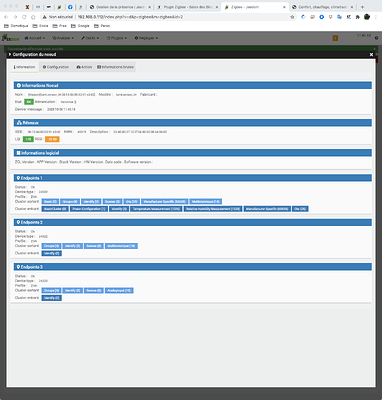Open the Plugins dropdown menu
The height and width of the screenshot is (400, 382).
117,38
